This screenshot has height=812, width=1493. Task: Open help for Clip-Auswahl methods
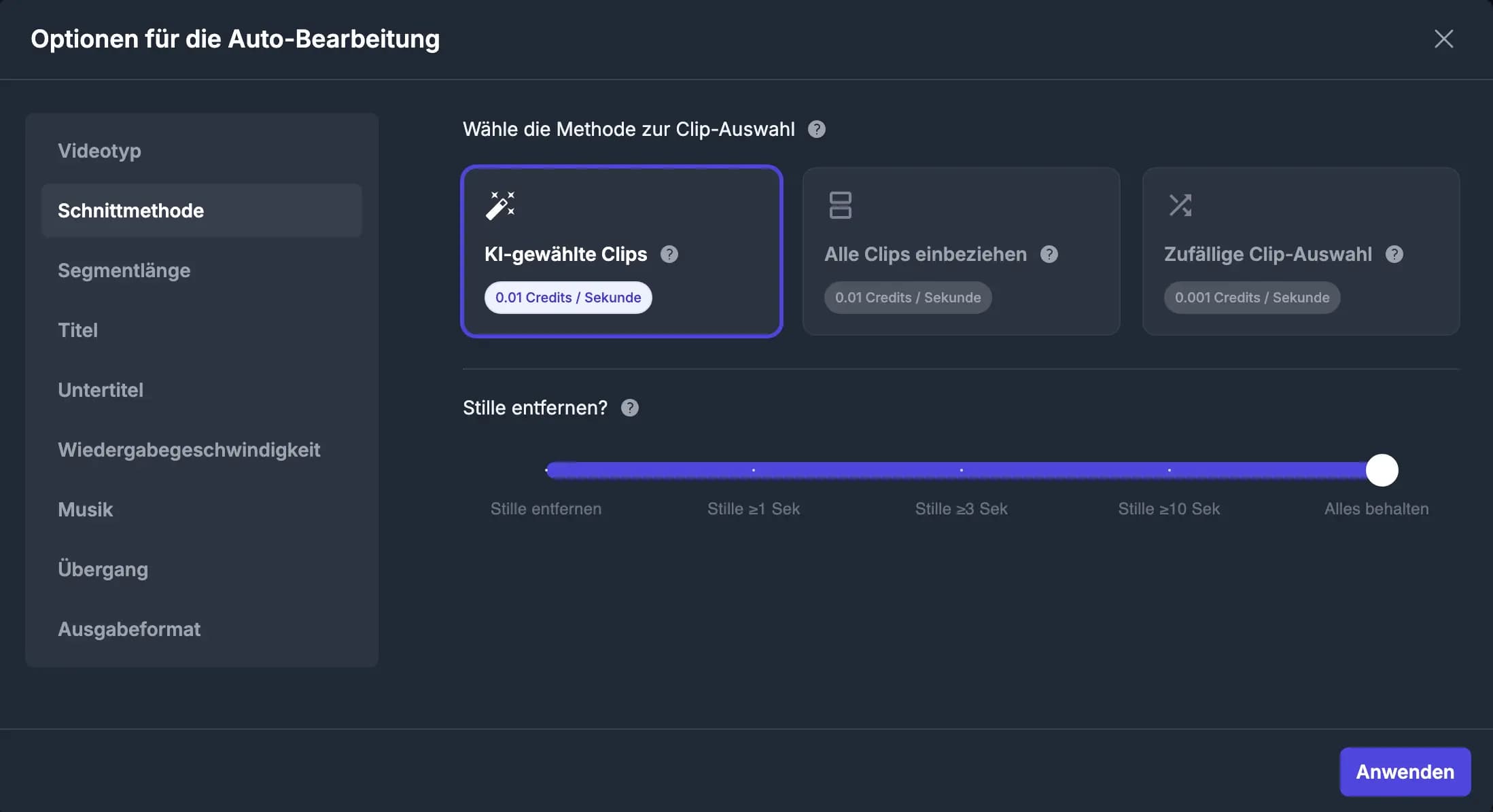(x=816, y=129)
